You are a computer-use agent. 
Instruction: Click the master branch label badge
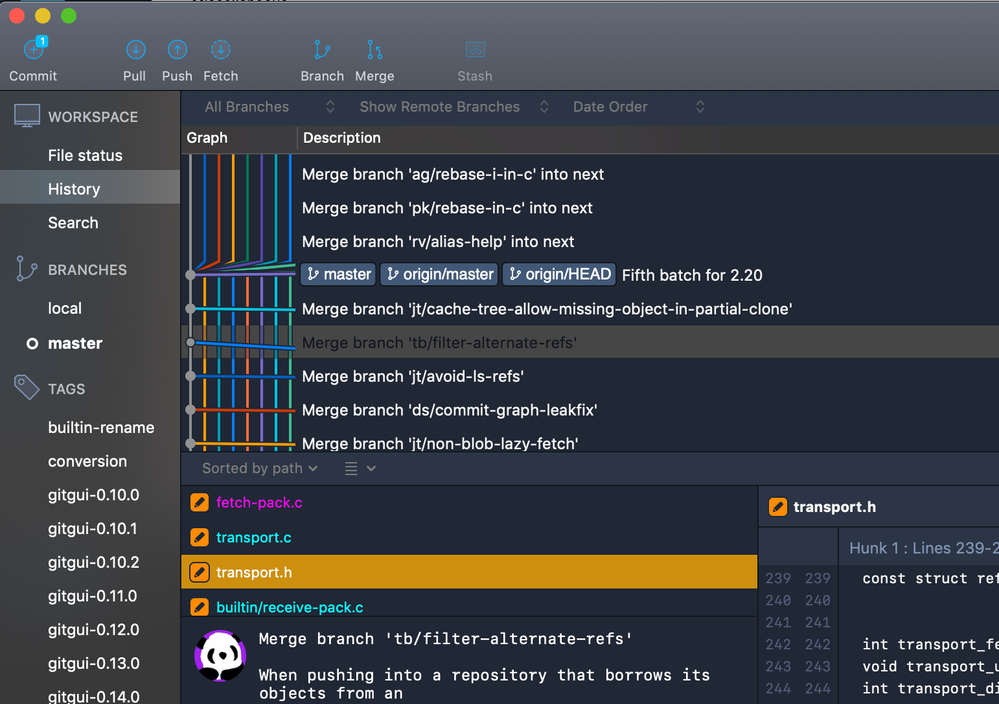click(338, 275)
